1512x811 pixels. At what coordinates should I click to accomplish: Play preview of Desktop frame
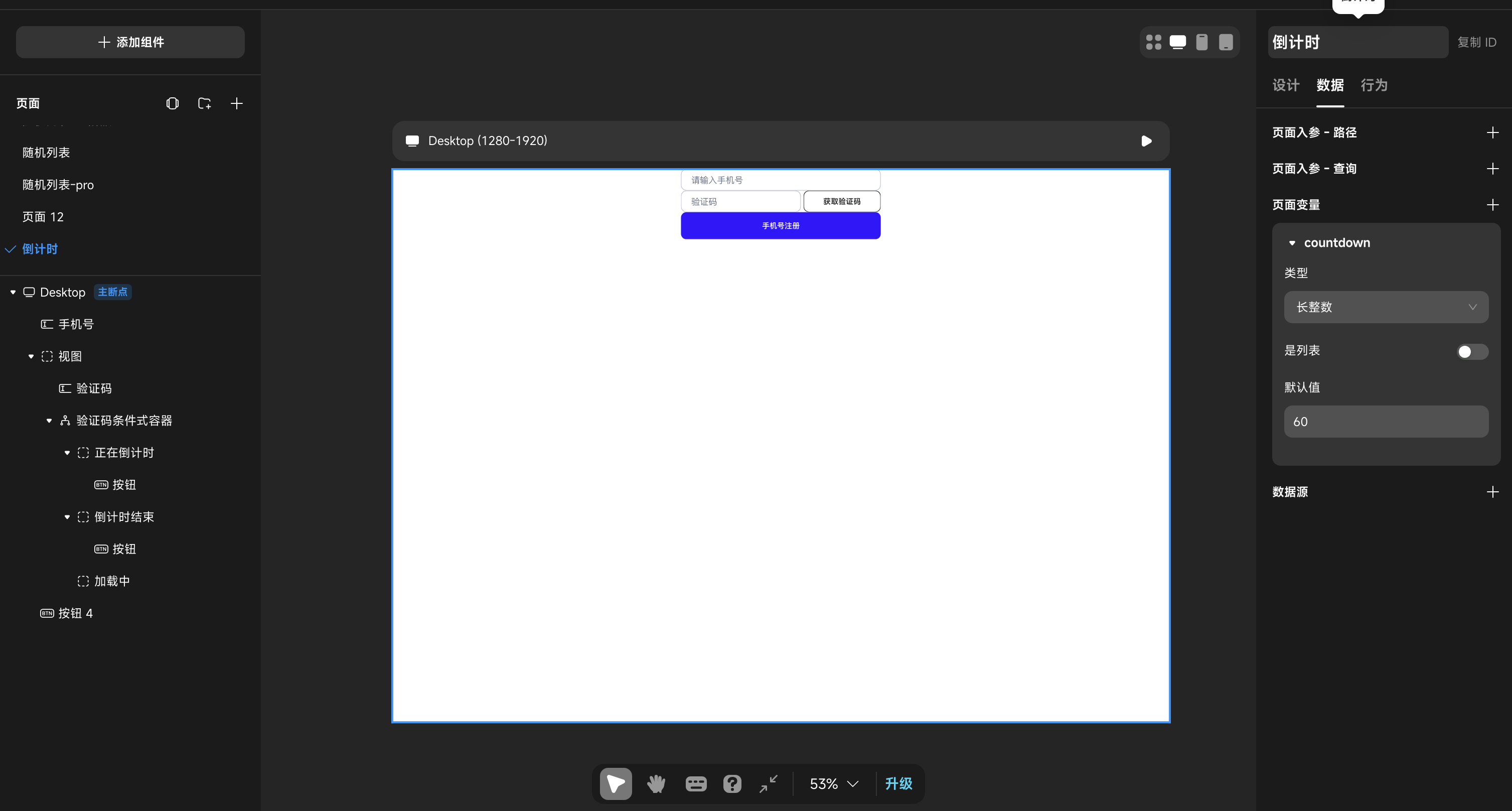1146,141
